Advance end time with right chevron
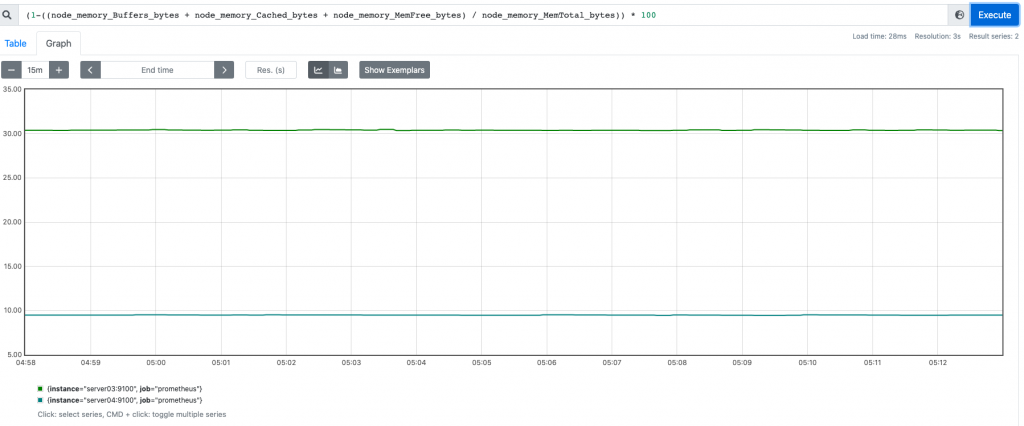 pos(224,70)
